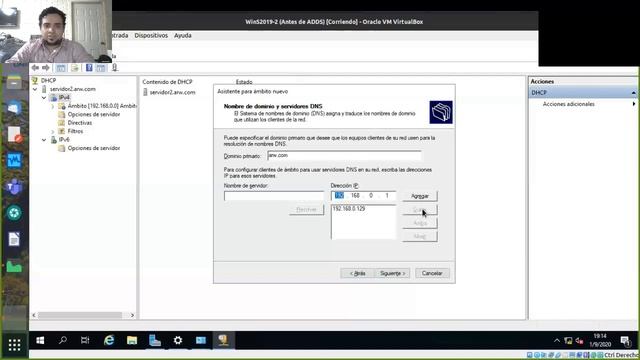Screen dimensions: 640x360
Task: Click the DHCP root node icon
Action: click(35, 80)
